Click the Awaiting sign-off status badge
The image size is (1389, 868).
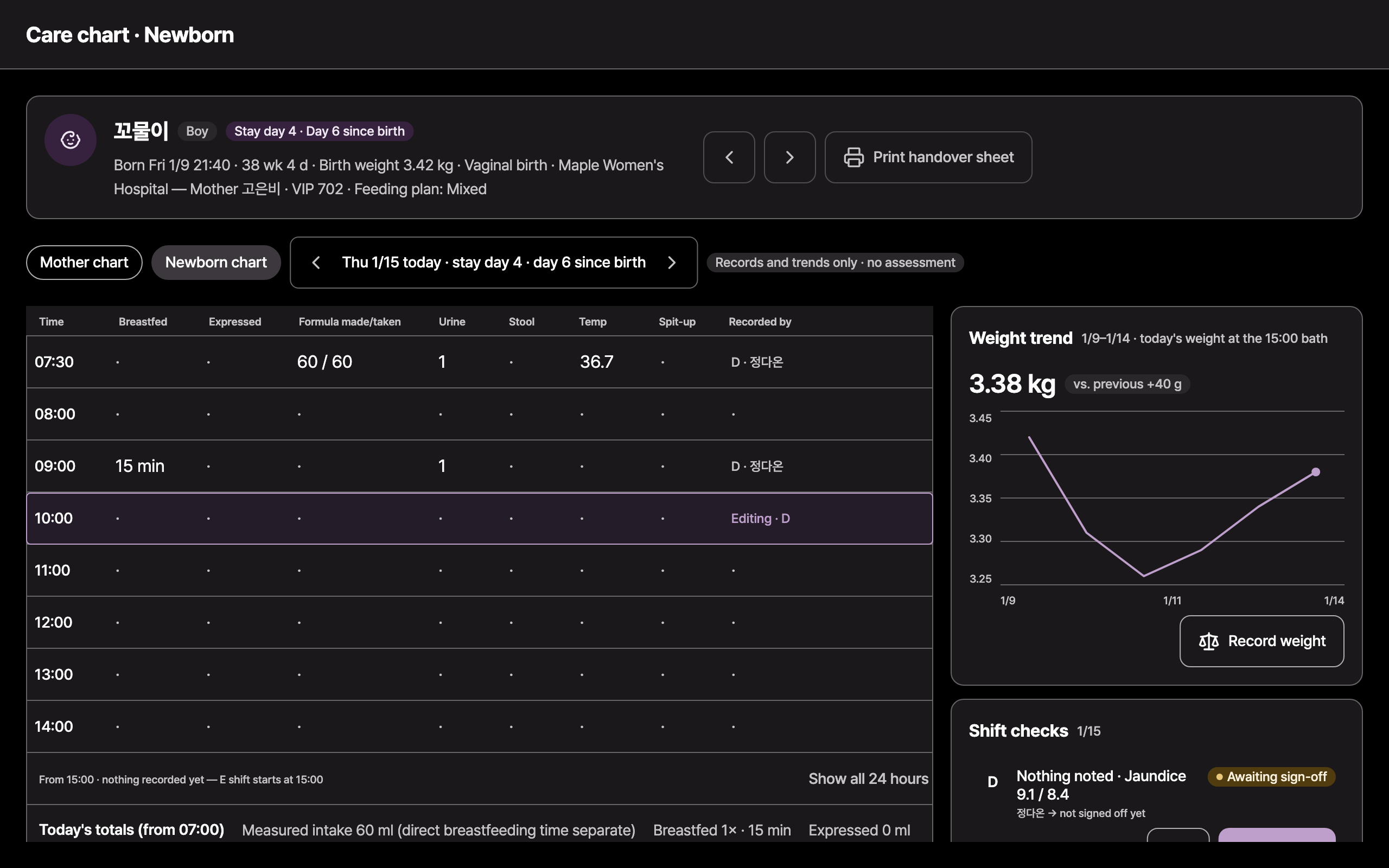(x=1271, y=777)
